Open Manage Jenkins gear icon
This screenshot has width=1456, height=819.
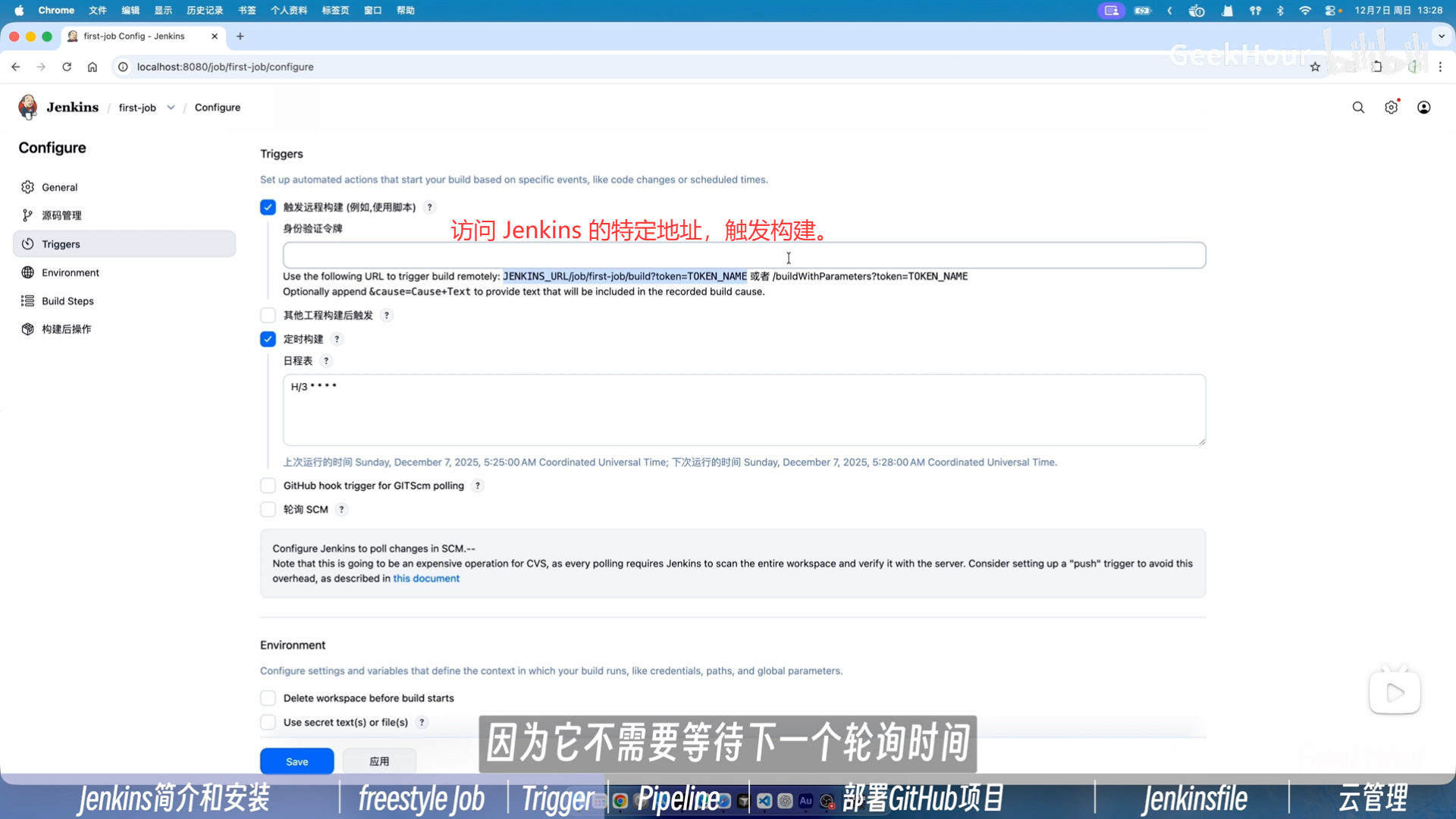(1391, 108)
